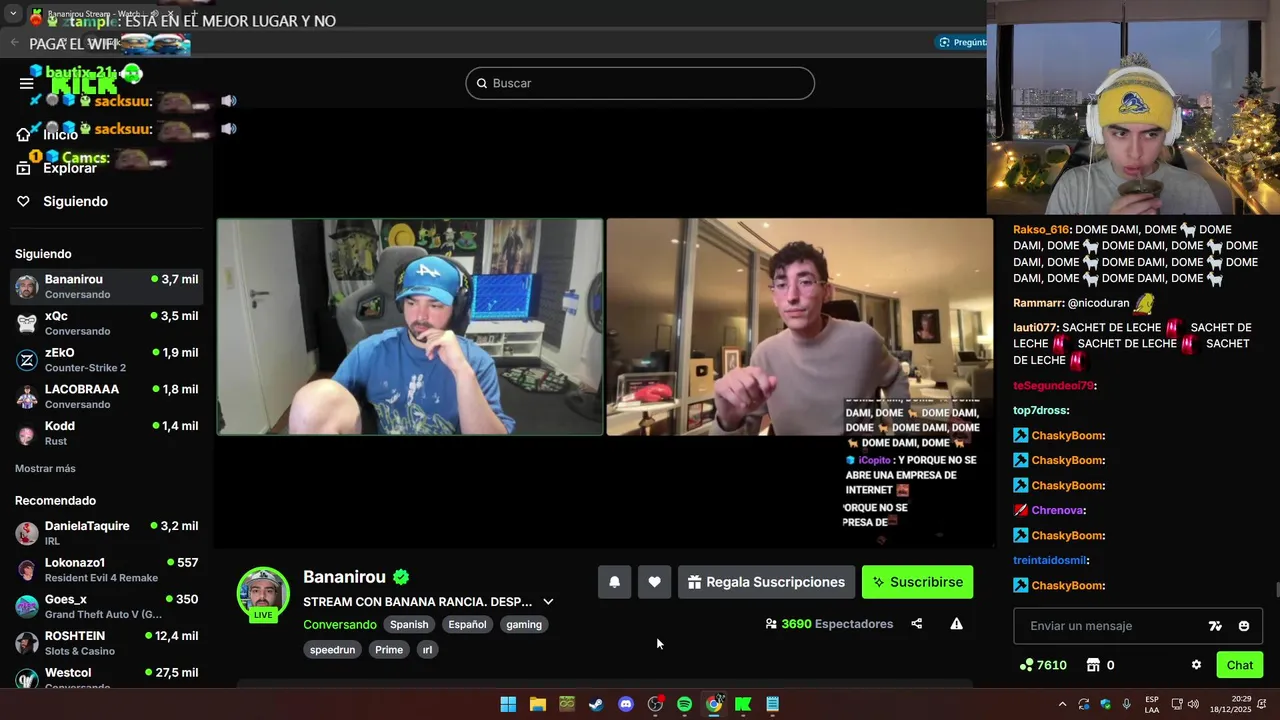Open Spotify from taskbar
1280x720 pixels.
click(684, 704)
